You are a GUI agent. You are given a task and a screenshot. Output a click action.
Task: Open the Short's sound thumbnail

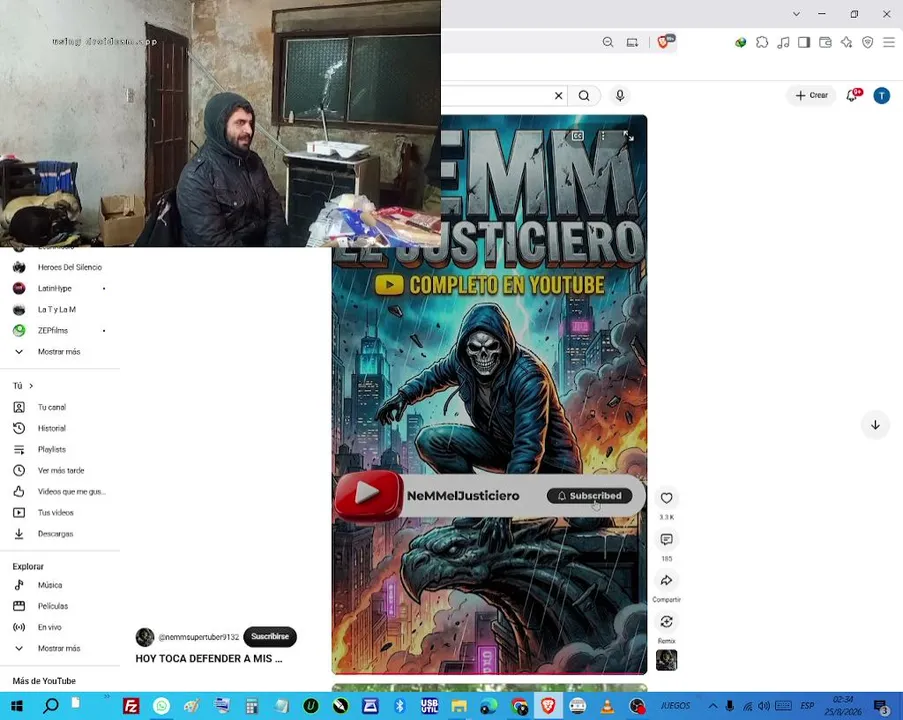666,660
